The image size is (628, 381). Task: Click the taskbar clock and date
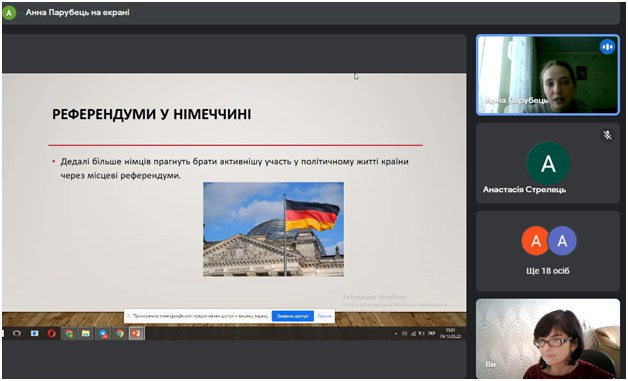pos(451,333)
